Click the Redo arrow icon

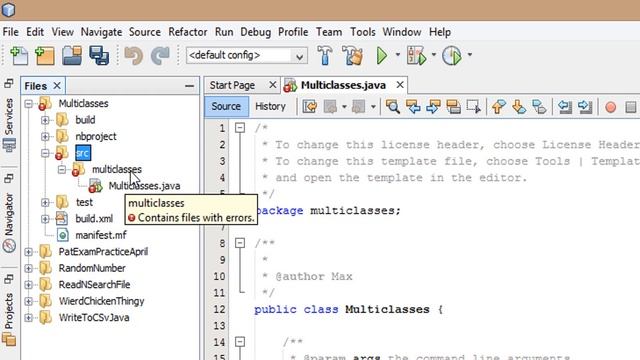(x=160, y=56)
